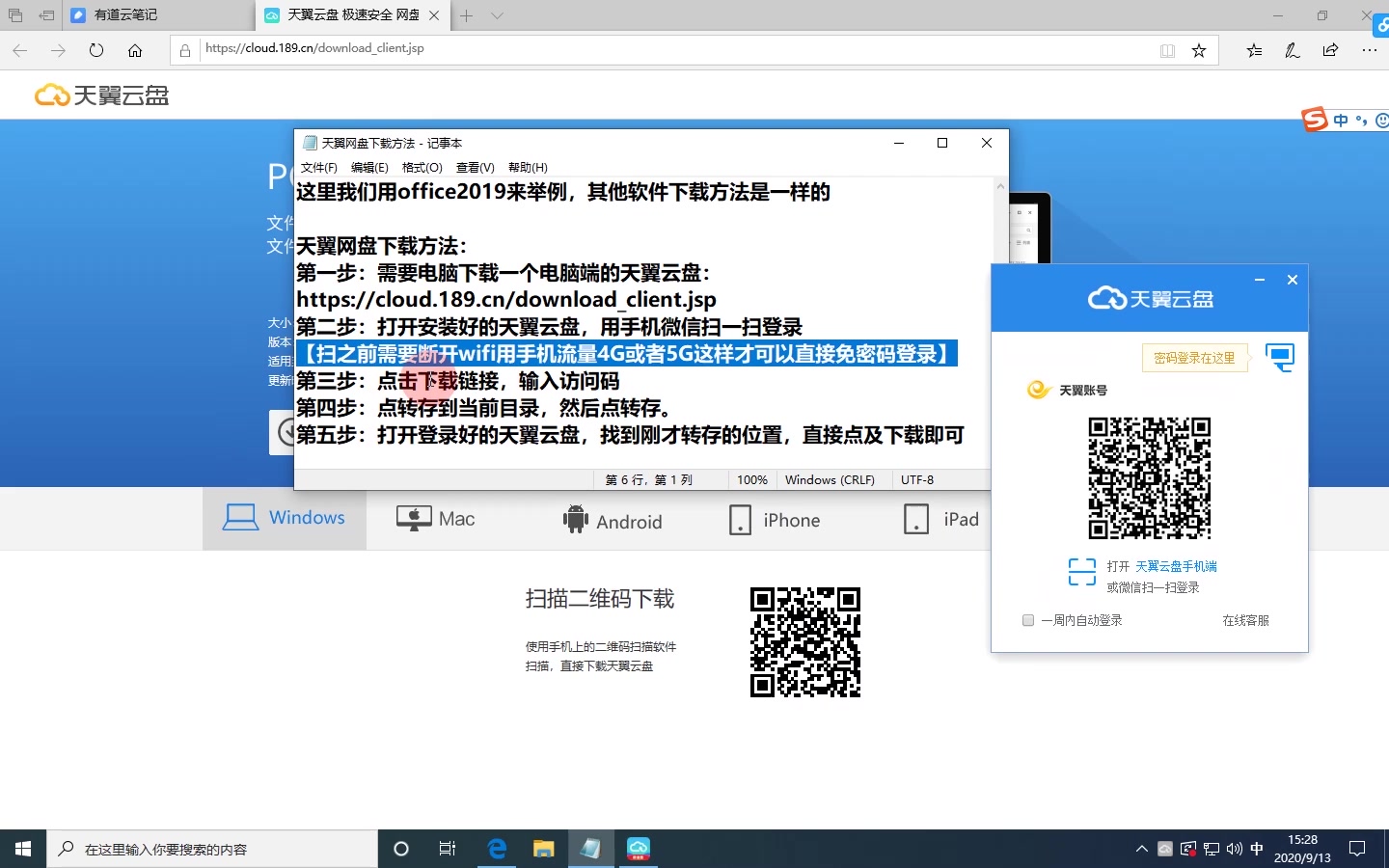The width and height of the screenshot is (1389, 868).
Task: Click 密码登录在这里 tooltip in login window
Action: click(1194, 358)
